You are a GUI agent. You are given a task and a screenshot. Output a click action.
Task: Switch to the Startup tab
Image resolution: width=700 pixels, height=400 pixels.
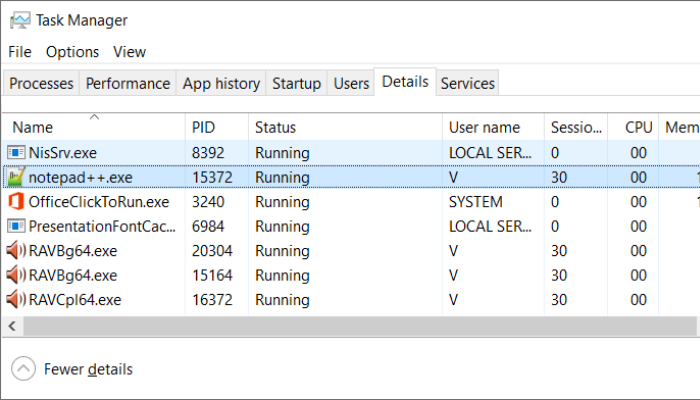296,83
